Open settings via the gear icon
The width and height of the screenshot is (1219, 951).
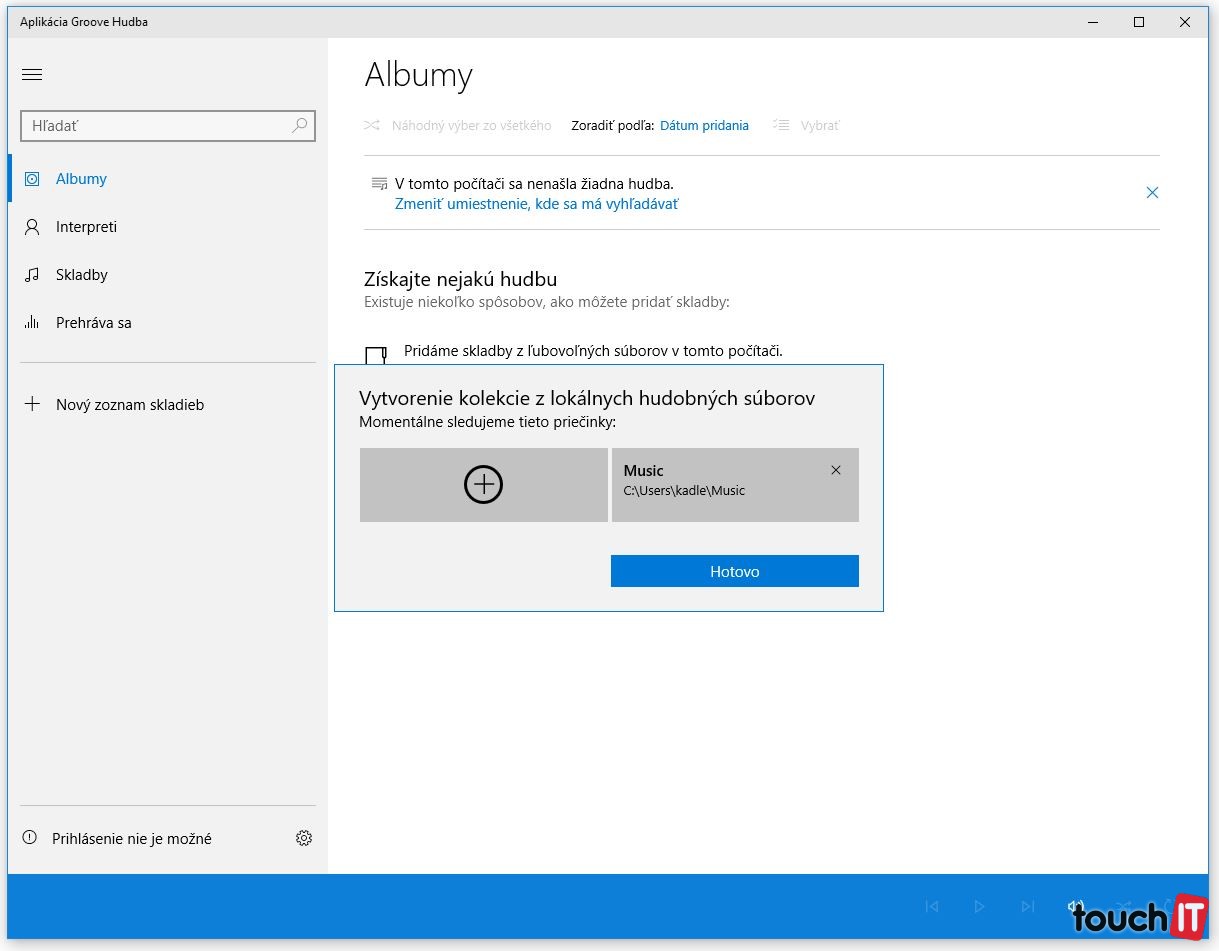[304, 838]
